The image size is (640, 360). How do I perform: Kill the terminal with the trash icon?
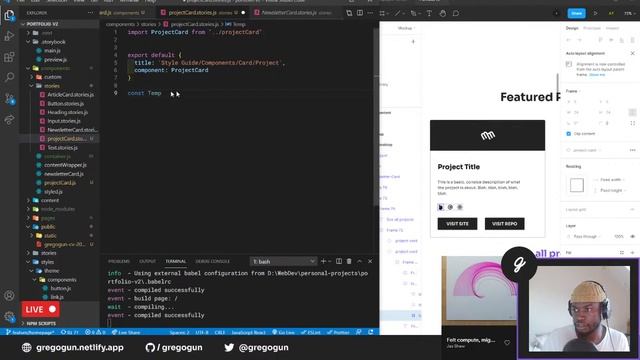[x=349, y=261]
